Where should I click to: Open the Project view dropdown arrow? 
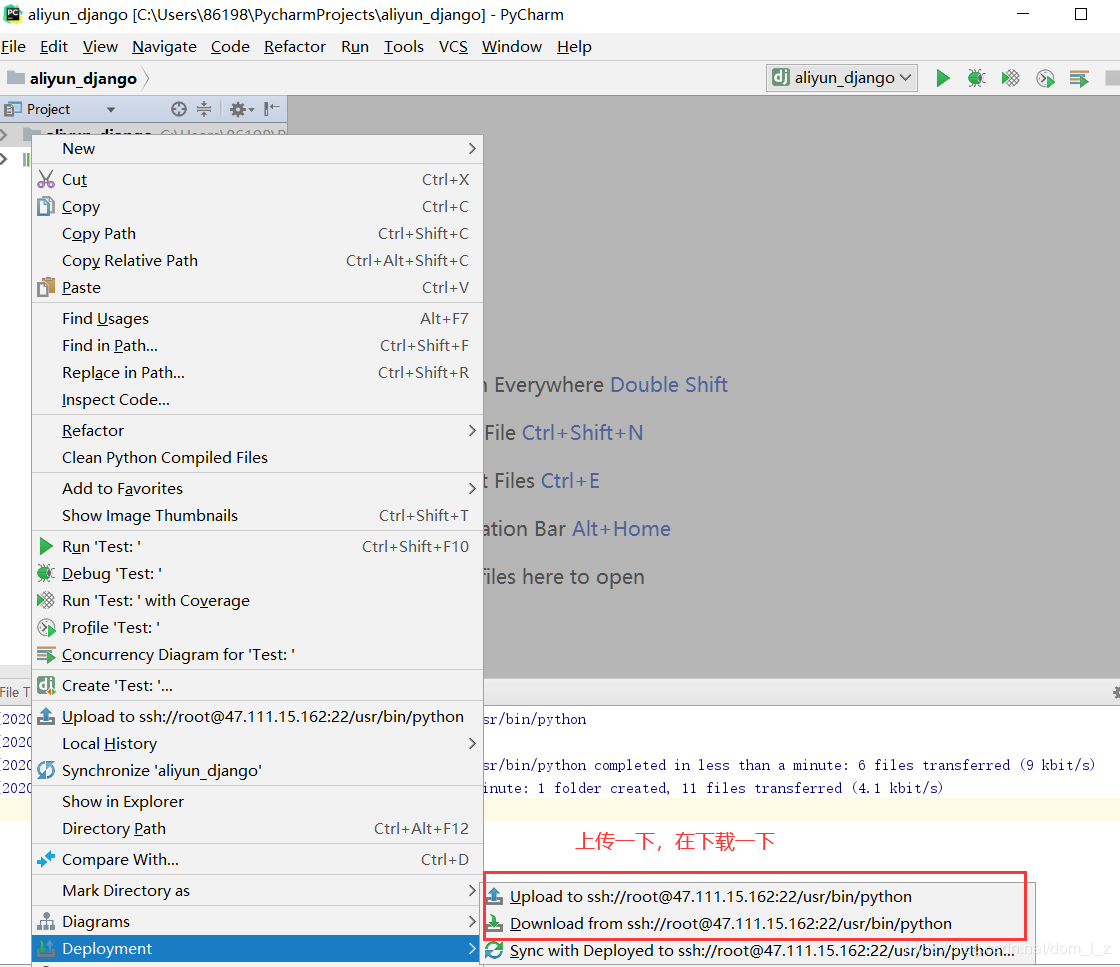coord(111,110)
